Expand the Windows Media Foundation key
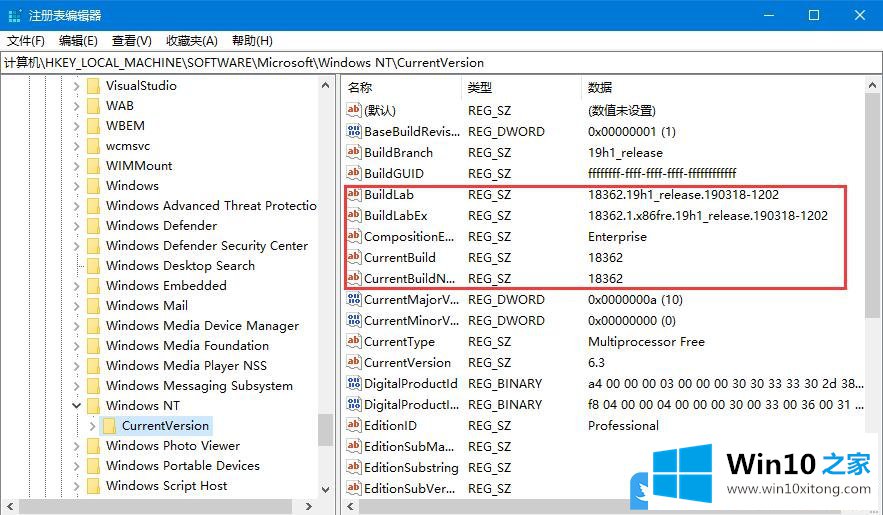The width and height of the screenshot is (883, 515). click(x=77, y=346)
